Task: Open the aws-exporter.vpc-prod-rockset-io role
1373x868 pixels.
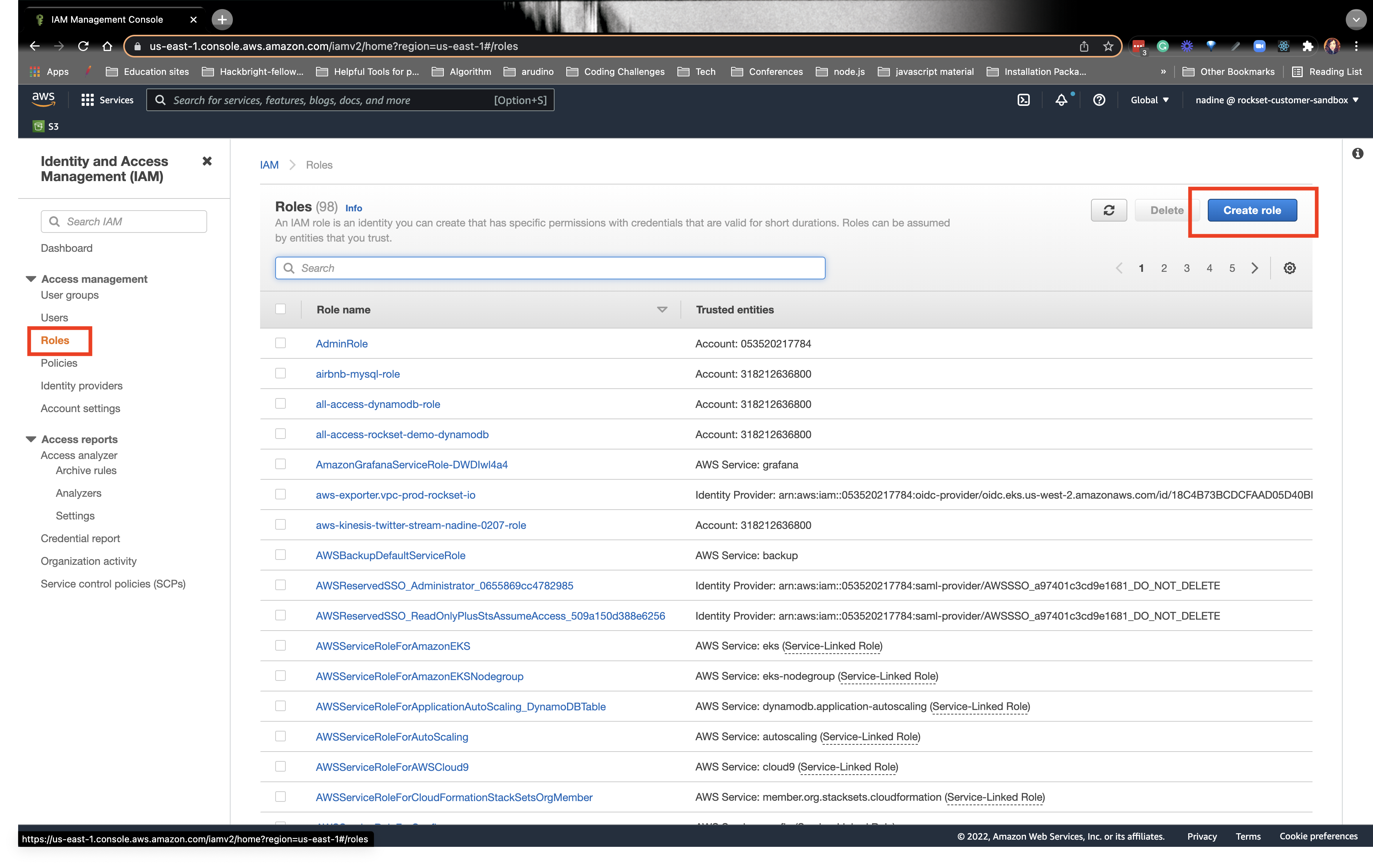Action: tap(395, 495)
